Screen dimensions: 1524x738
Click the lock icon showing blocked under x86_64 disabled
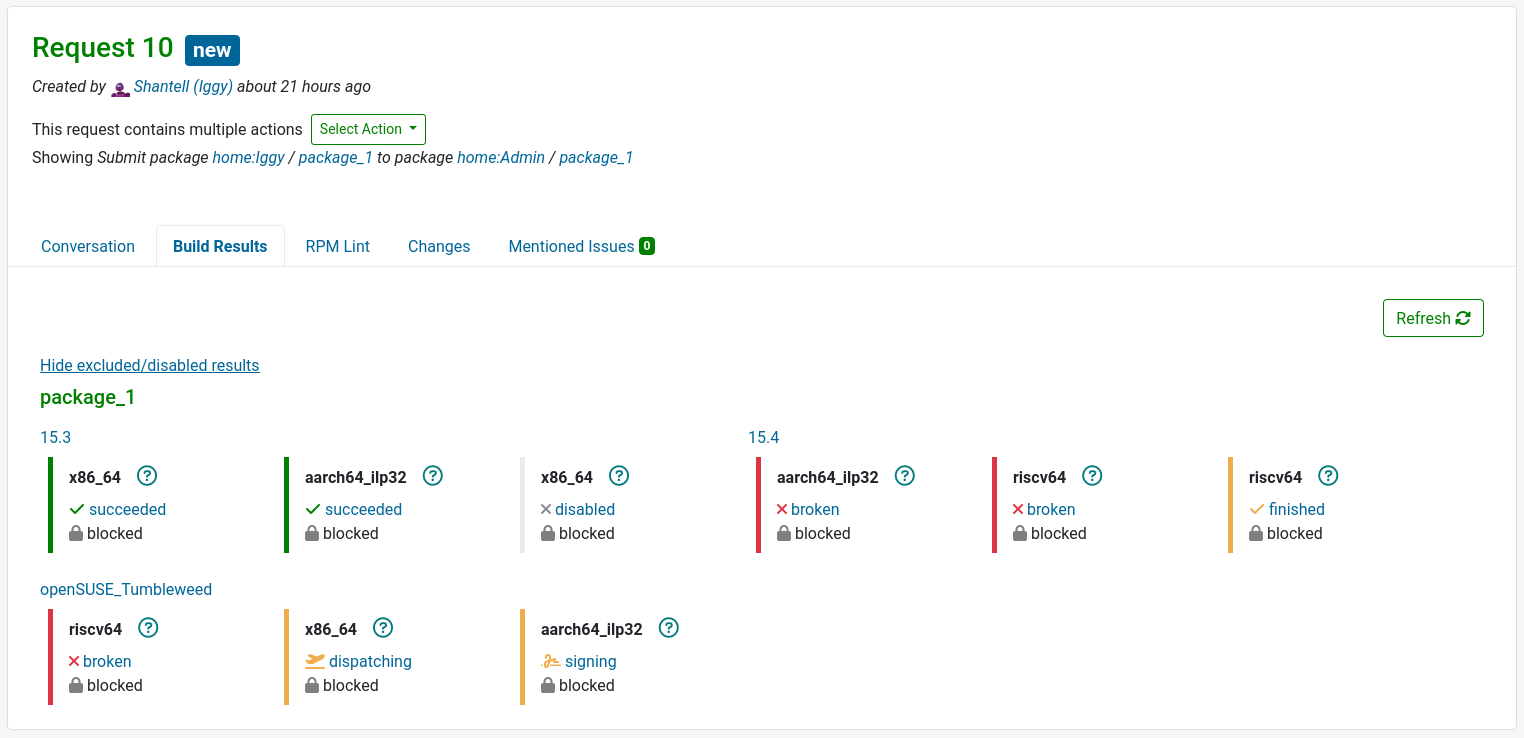tap(548, 533)
